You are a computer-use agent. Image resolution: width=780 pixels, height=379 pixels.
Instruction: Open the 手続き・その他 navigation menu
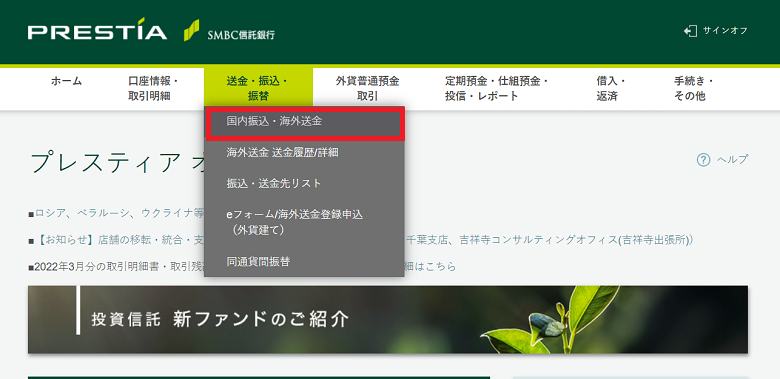[x=693, y=89]
